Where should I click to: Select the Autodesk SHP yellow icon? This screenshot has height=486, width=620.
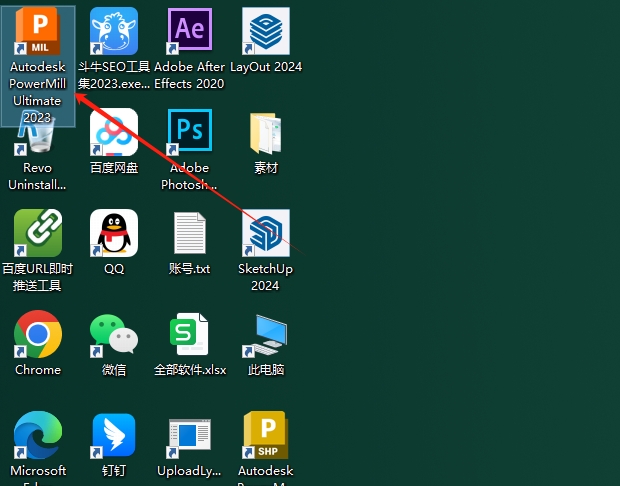coord(266,435)
